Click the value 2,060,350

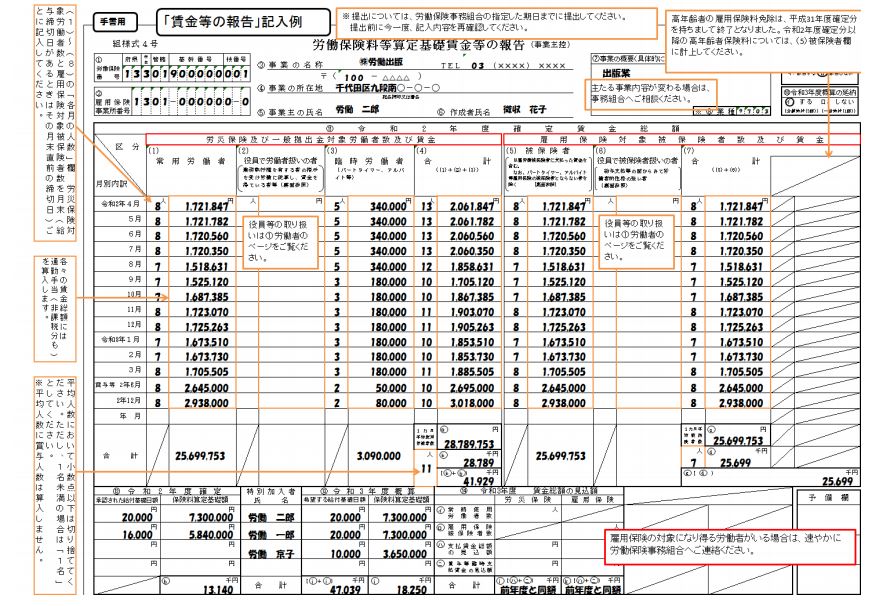[x=472, y=251]
